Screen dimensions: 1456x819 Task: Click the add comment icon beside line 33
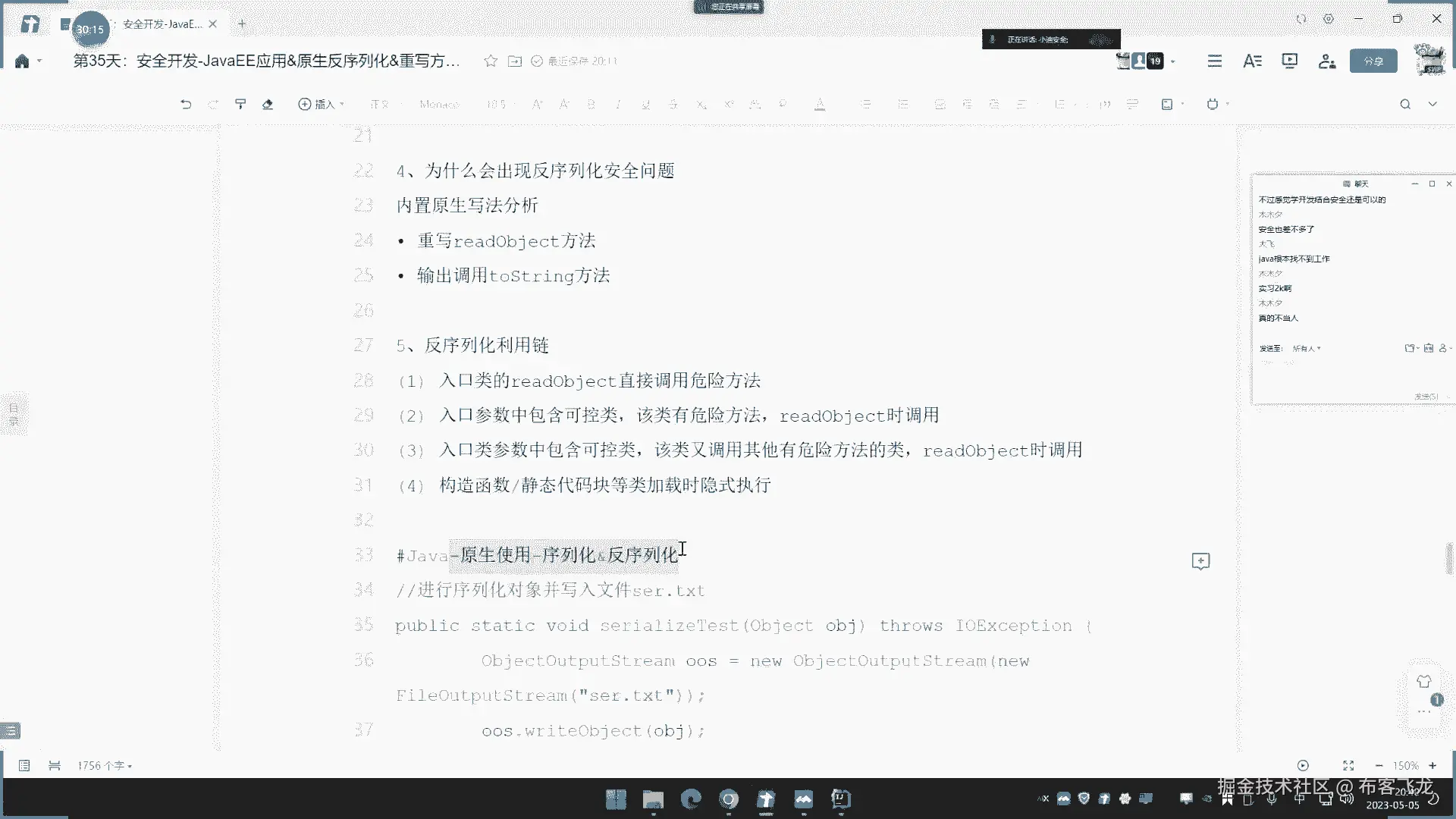click(x=1200, y=561)
